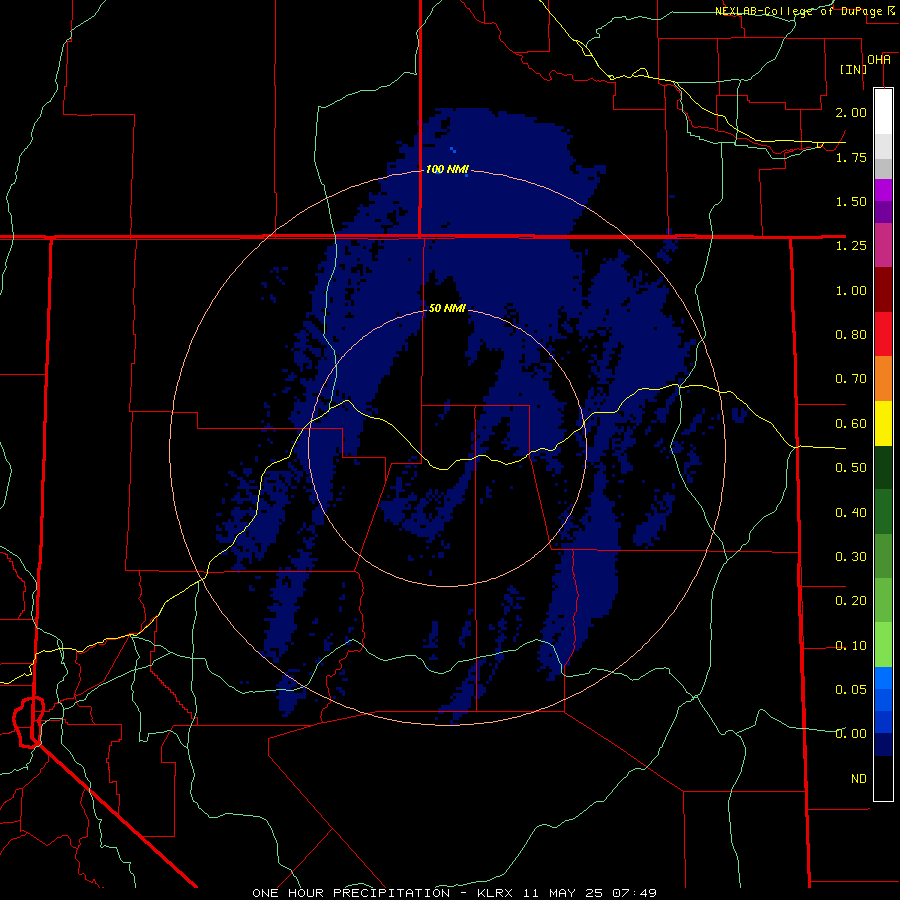The image size is (900, 900).
Task: Click the ND label on the legend
Action: click(x=859, y=779)
